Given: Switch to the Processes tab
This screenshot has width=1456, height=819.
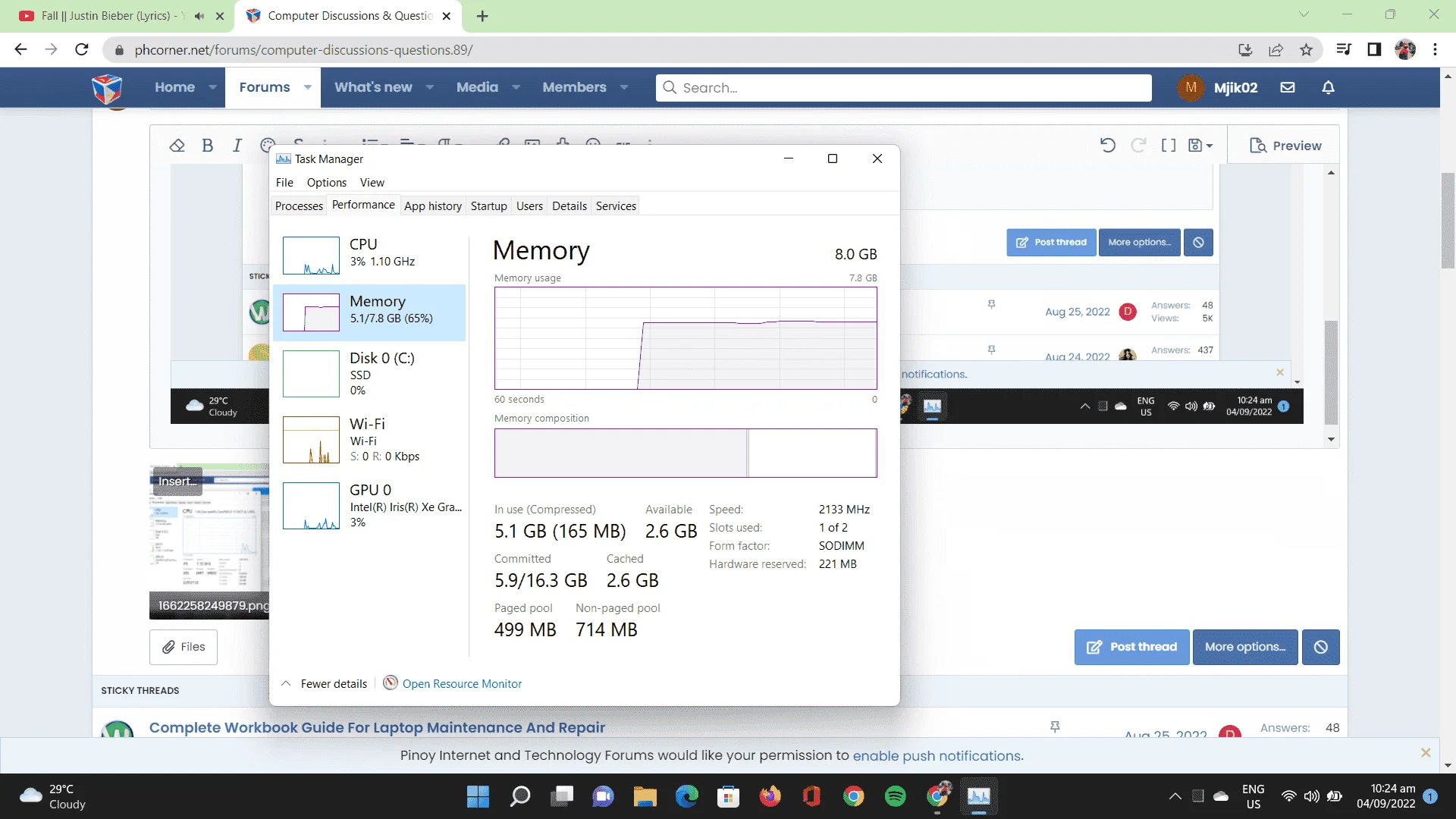Looking at the screenshot, I should [299, 206].
